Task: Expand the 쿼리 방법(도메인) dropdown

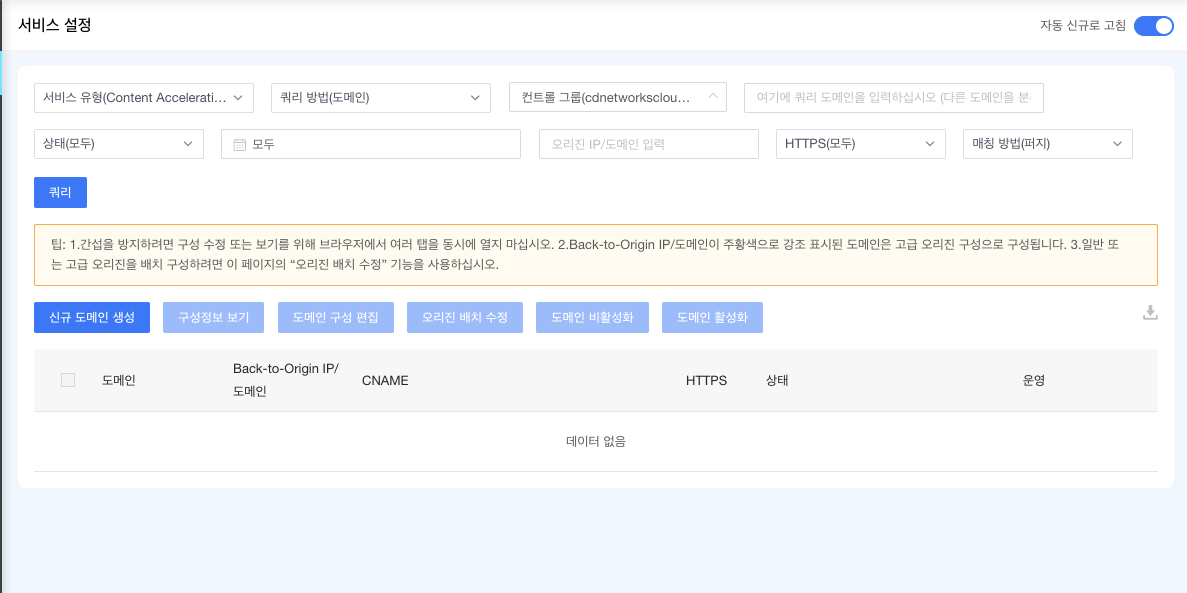Action: pyautogui.click(x=381, y=97)
